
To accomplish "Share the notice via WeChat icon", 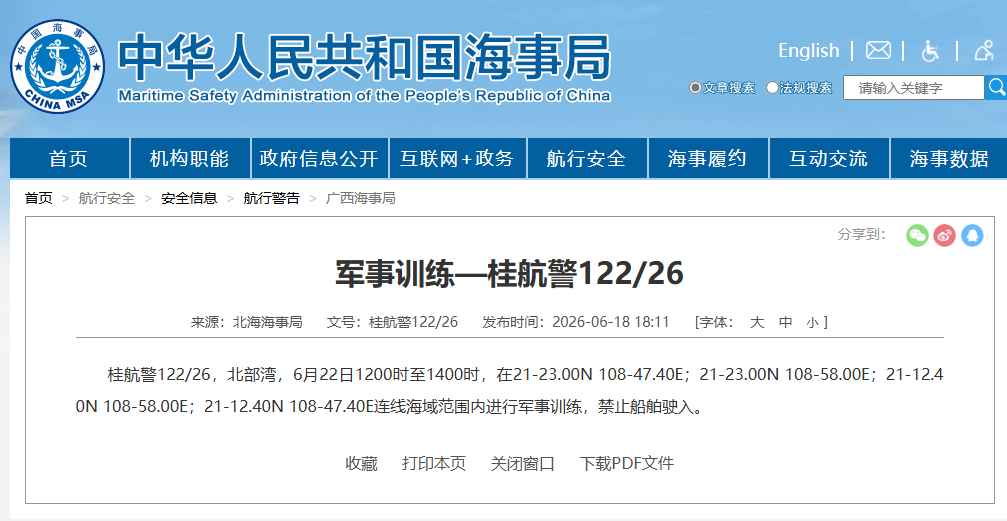I will click(x=917, y=235).
